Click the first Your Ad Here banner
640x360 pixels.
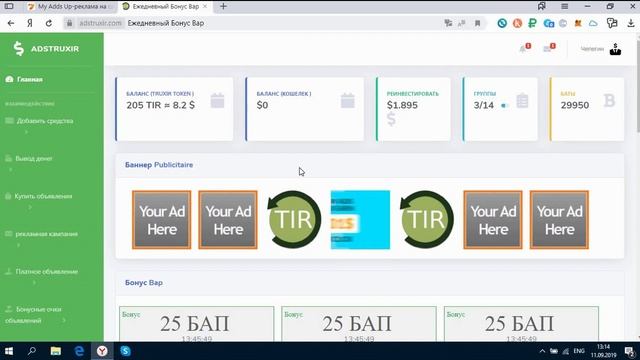point(162,220)
